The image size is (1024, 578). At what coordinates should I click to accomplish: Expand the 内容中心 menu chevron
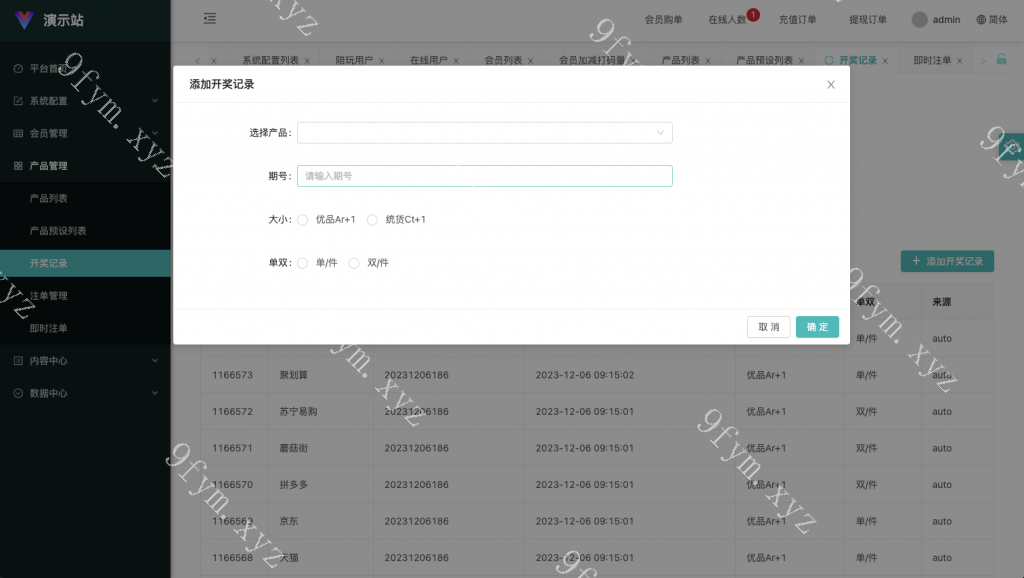pos(155,361)
